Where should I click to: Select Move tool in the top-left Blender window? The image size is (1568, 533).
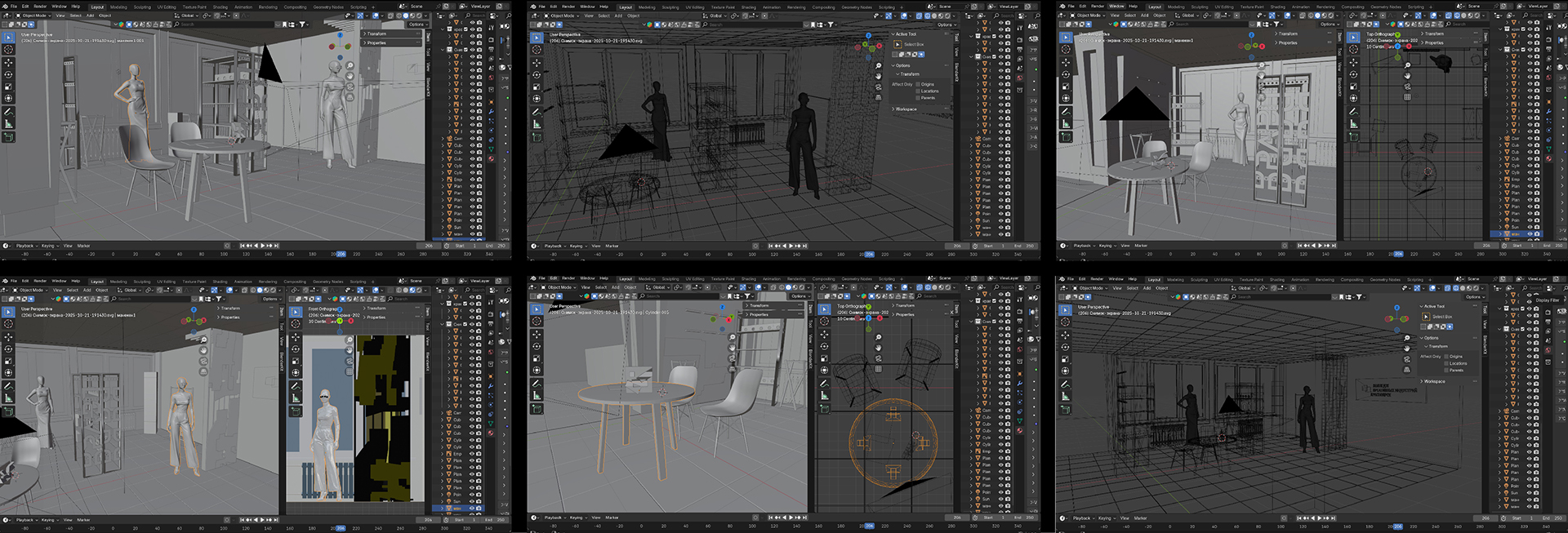pos(8,62)
